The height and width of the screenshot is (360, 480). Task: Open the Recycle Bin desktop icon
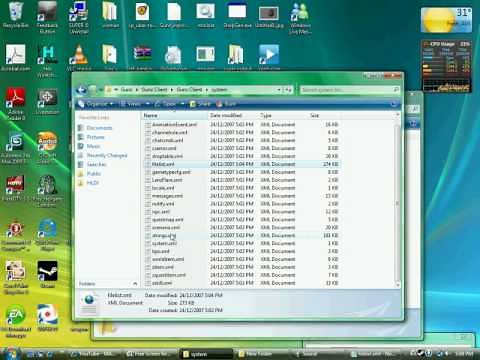pos(15,15)
